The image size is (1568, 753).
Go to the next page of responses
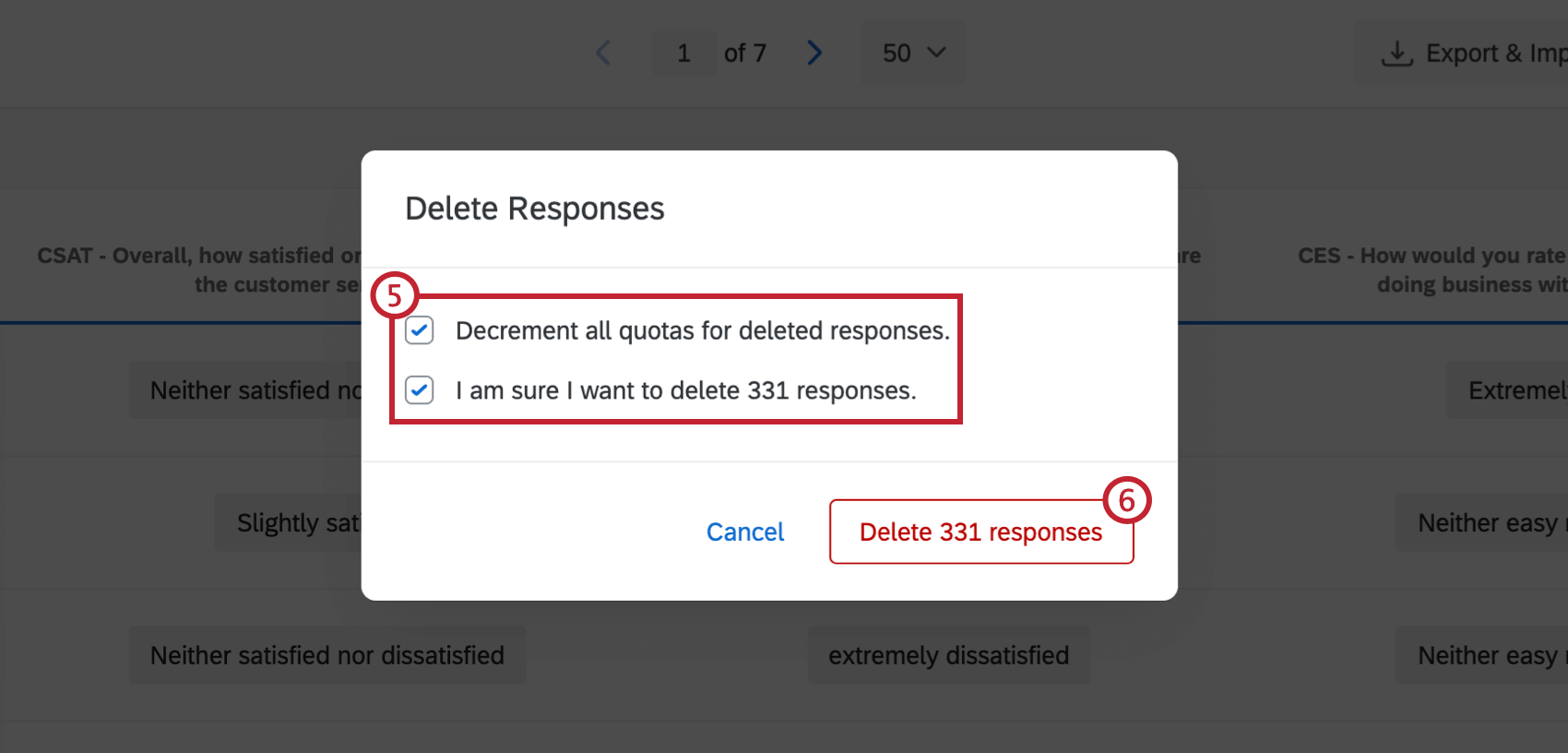point(814,53)
